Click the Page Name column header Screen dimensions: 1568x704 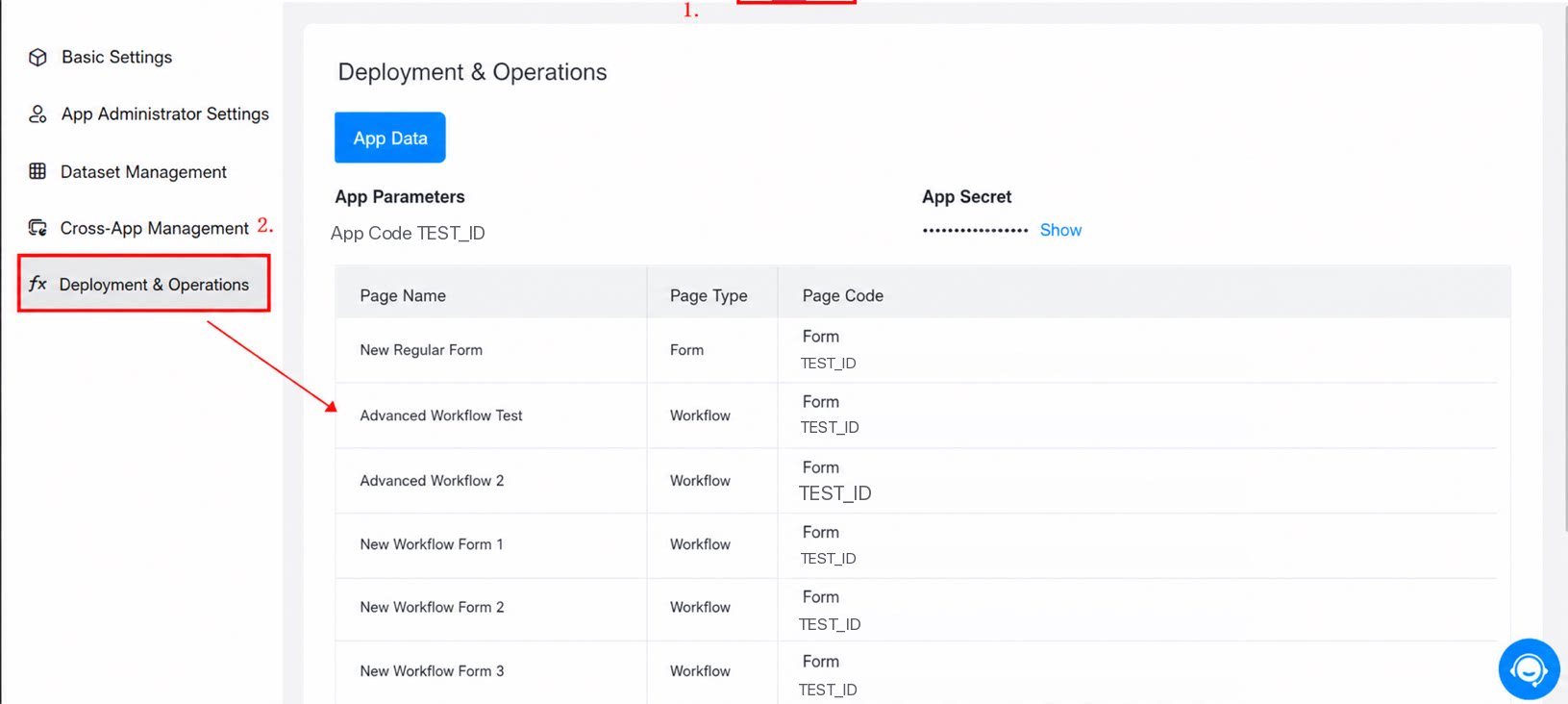point(403,295)
